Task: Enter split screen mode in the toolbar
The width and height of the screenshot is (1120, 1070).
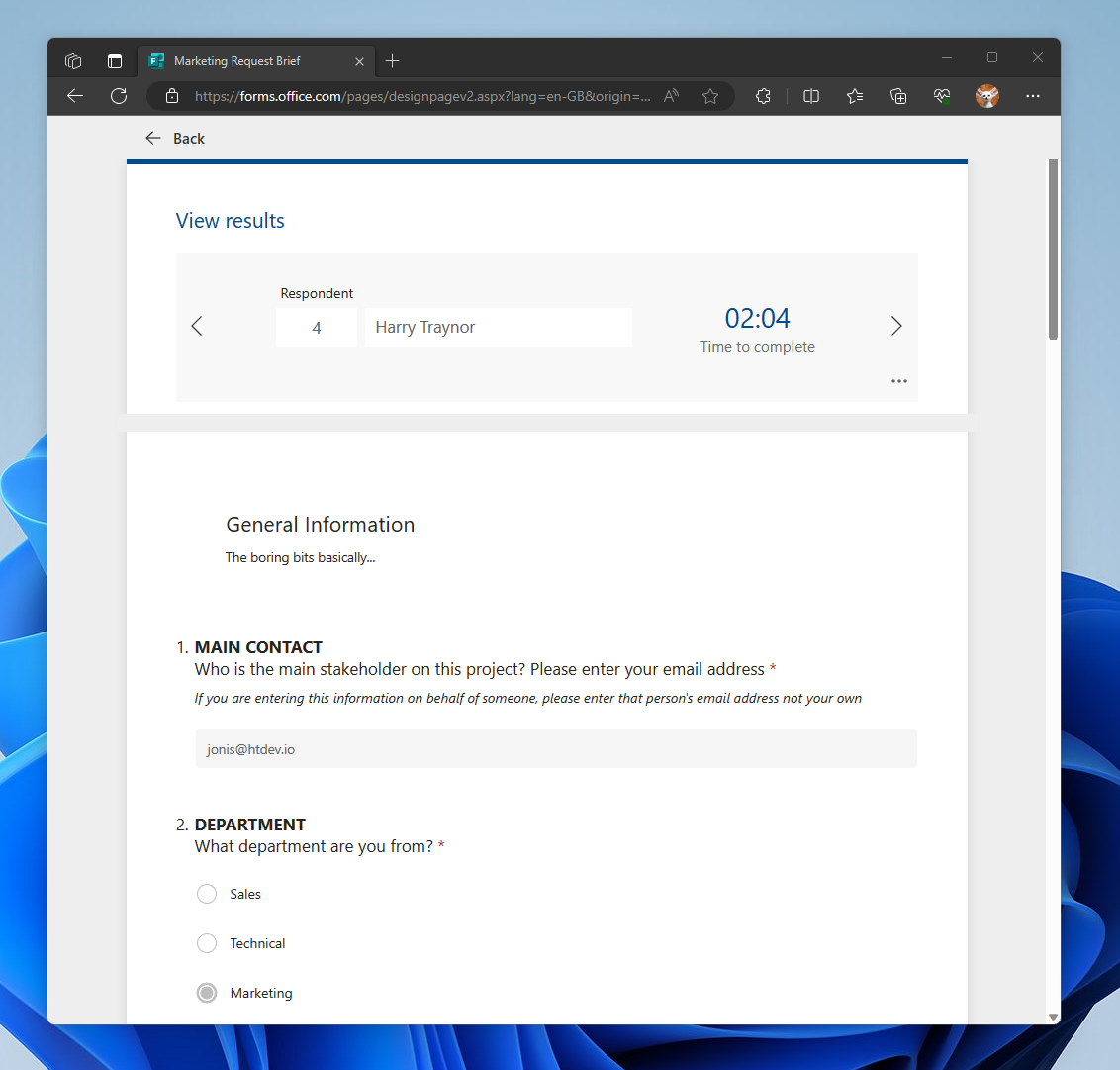Action: (810, 96)
